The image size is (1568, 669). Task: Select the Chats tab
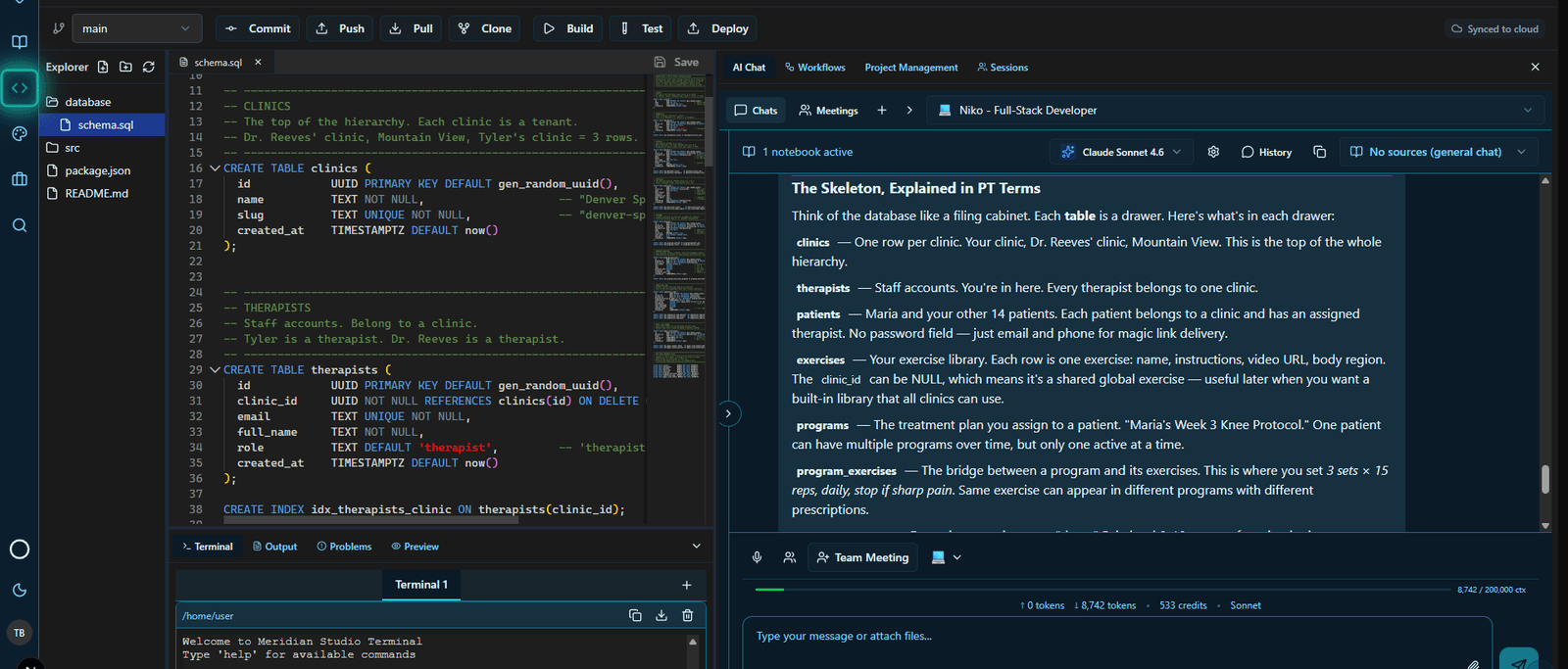click(756, 111)
